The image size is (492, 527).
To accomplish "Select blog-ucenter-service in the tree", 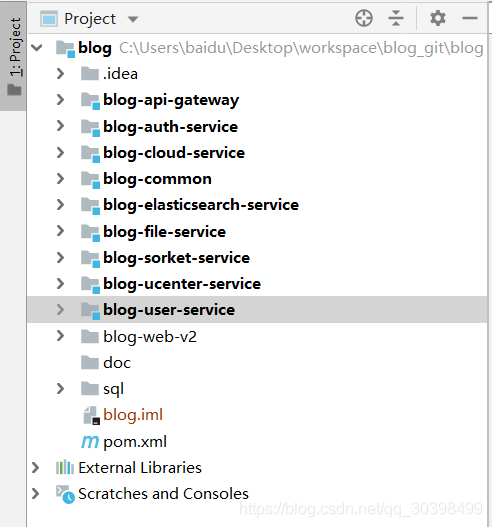I will point(182,284).
